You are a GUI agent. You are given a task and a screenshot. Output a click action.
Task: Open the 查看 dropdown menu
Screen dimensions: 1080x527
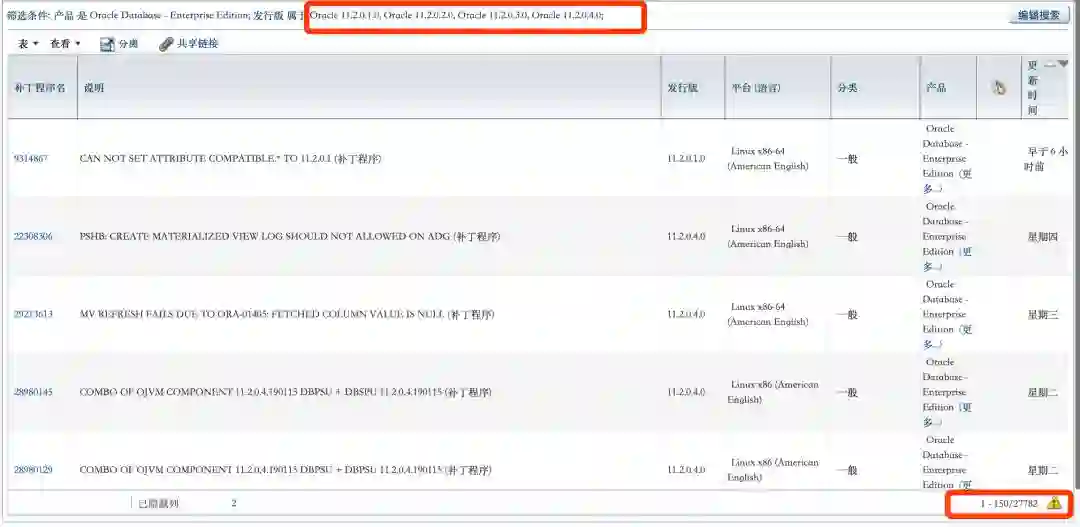pyautogui.click(x=65, y=44)
